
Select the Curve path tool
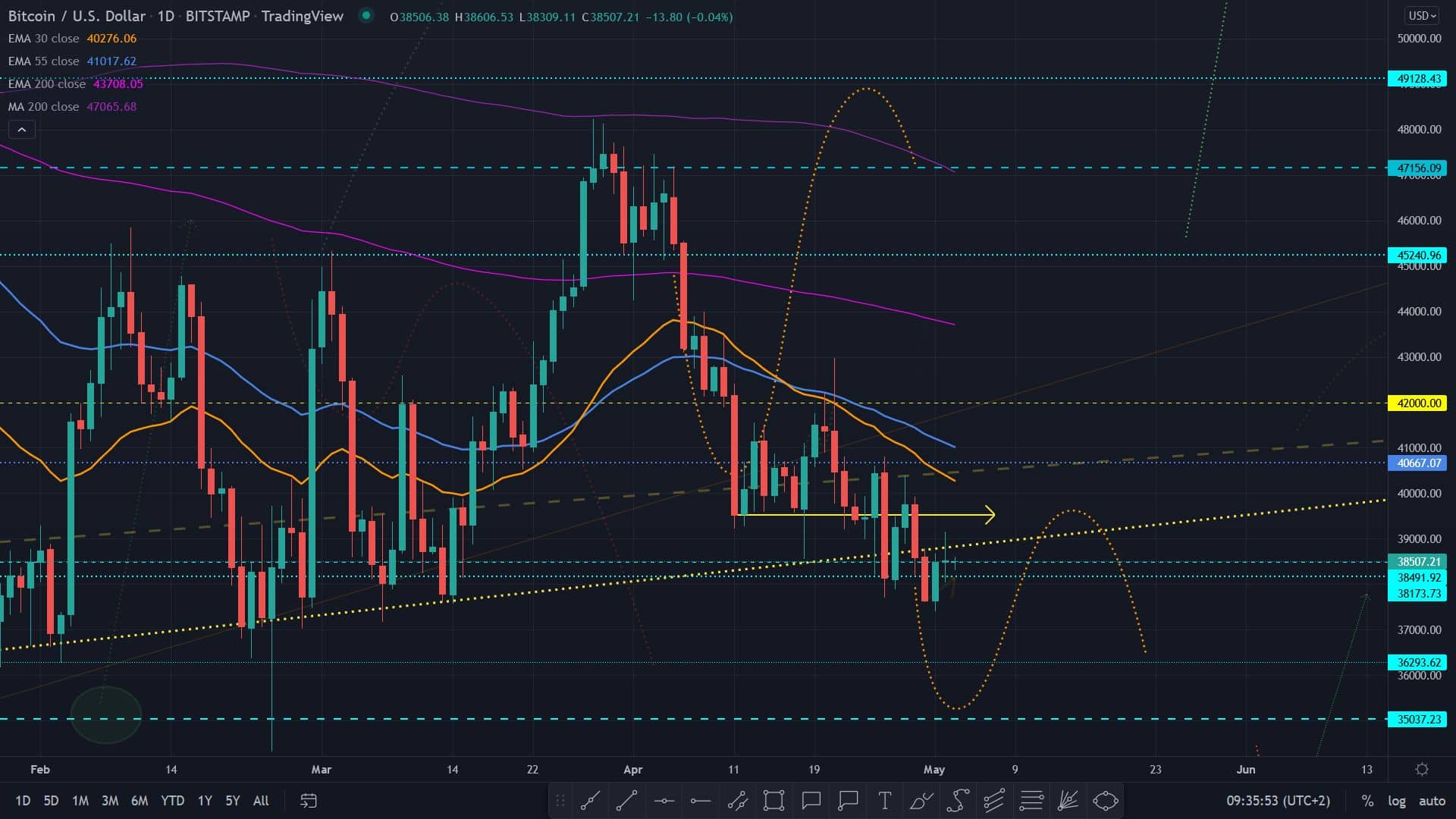coord(958,801)
